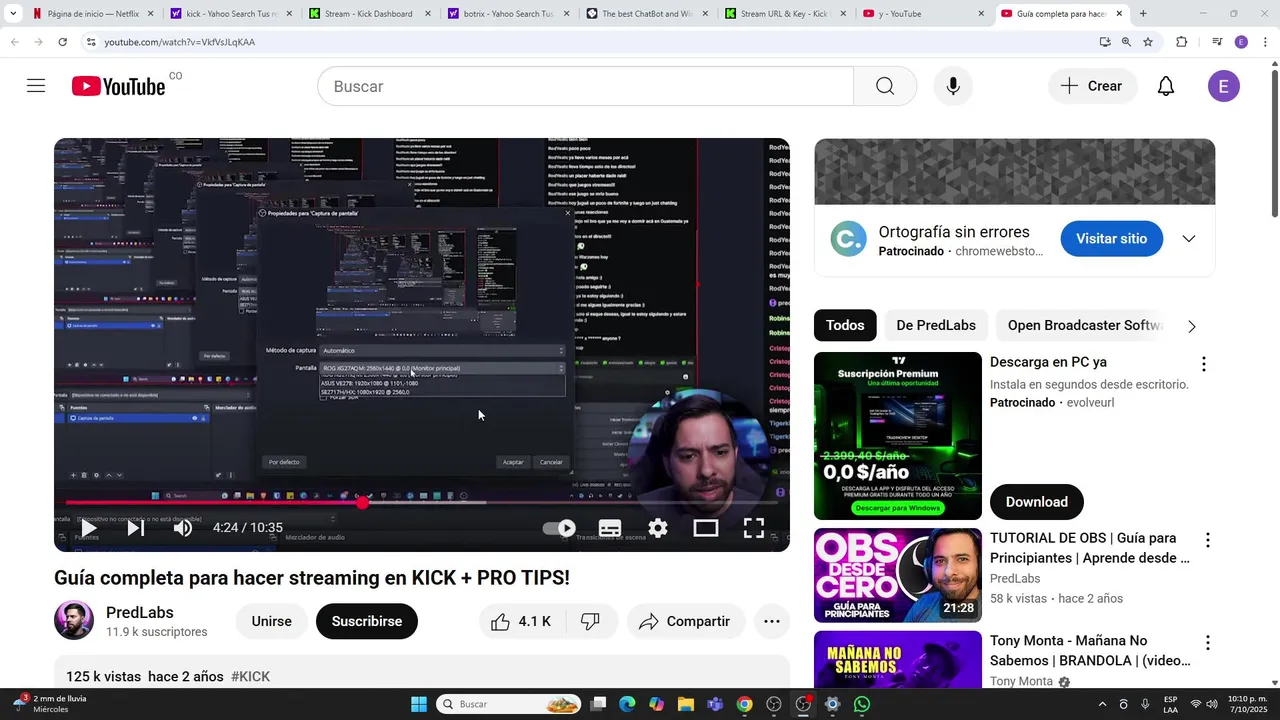Open the Windows Start menu
Viewport: 1280px width, 720px height.
point(419,704)
